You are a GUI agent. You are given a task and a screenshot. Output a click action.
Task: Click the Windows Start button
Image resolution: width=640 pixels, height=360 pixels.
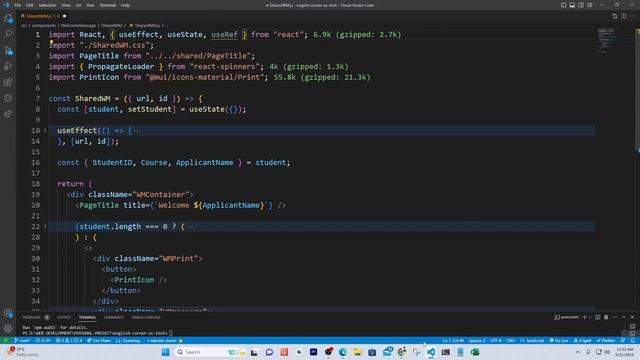[165, 352]
